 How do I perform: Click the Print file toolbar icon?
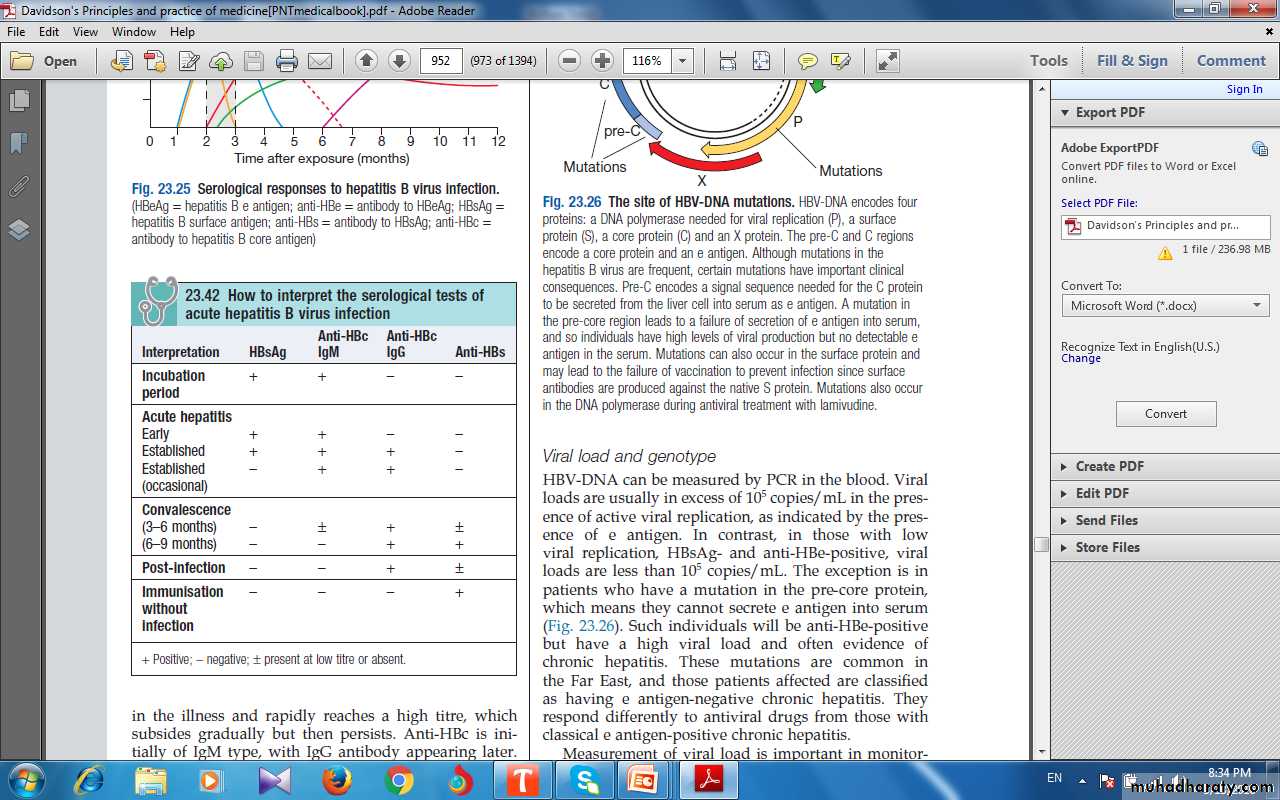point(287,61)
